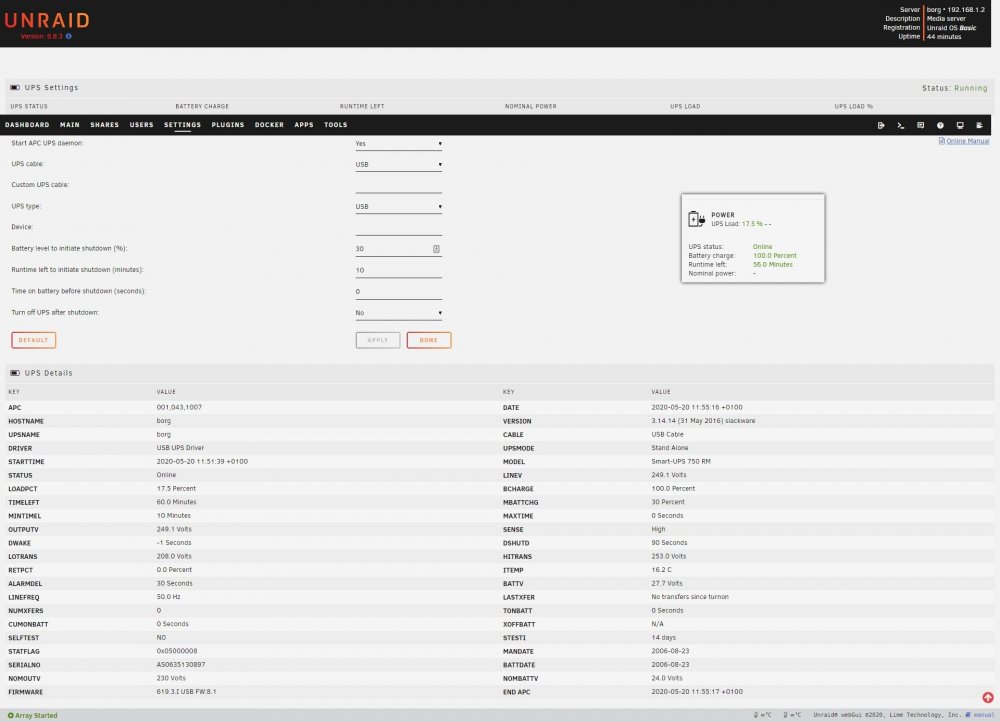
Task: Click the Default button
Action: point(34,340)
